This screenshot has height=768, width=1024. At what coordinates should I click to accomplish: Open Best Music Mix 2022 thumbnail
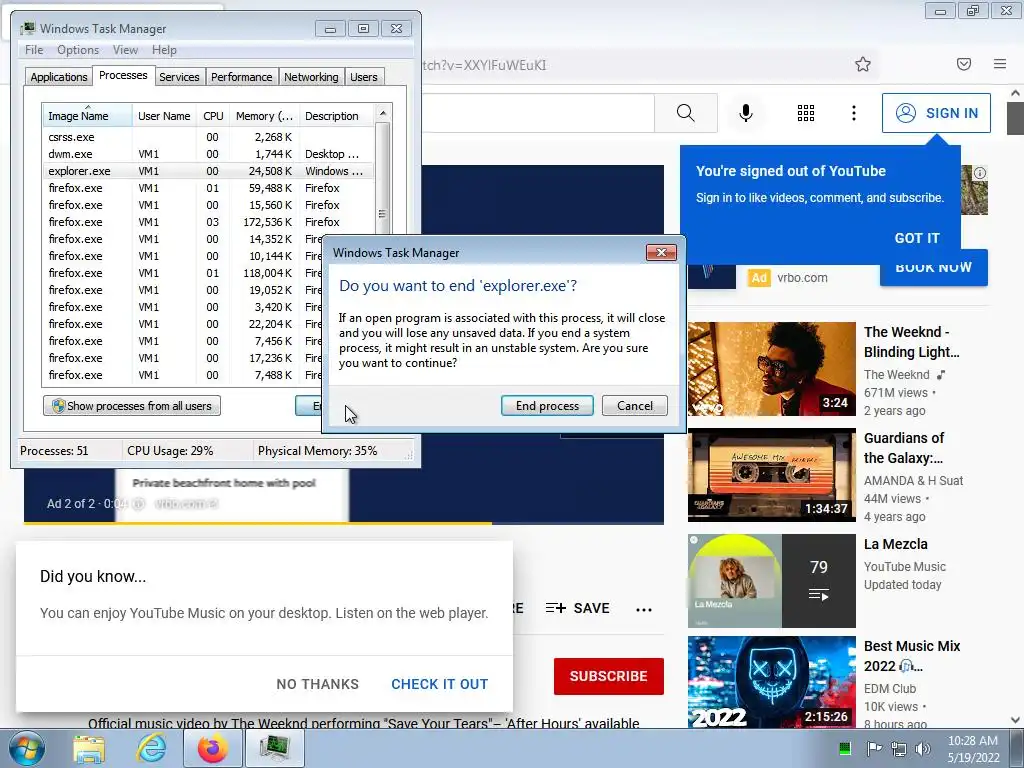(771, 682)
